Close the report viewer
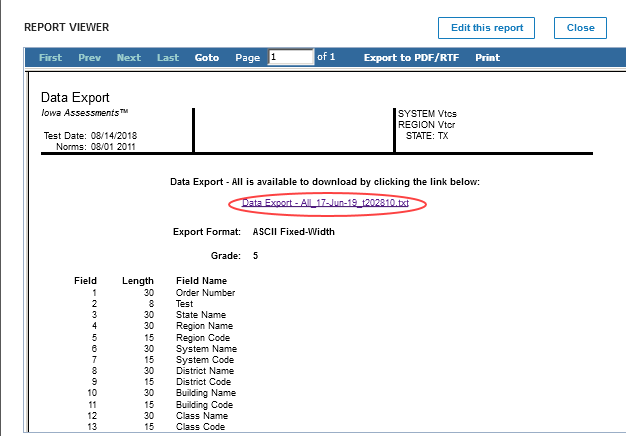The height and width of the screenshot is (436, 626). [580, 28]
